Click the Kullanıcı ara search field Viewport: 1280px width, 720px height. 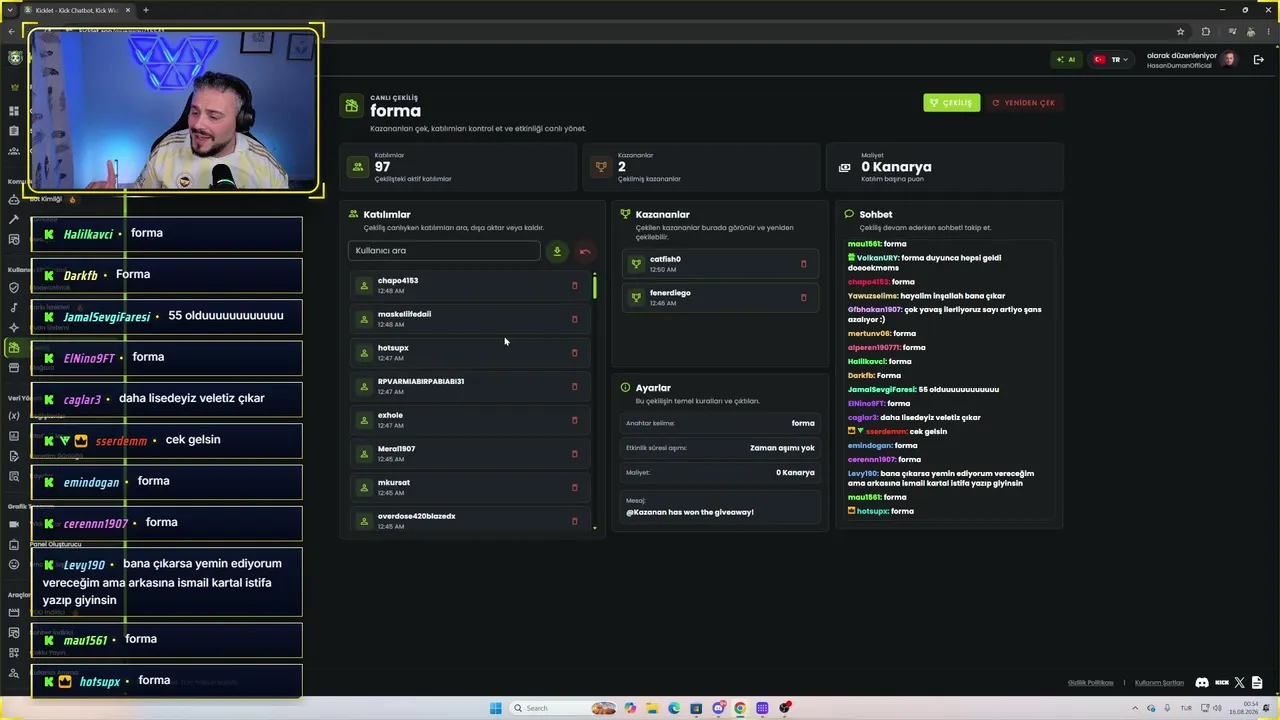(x=444, y=251)
